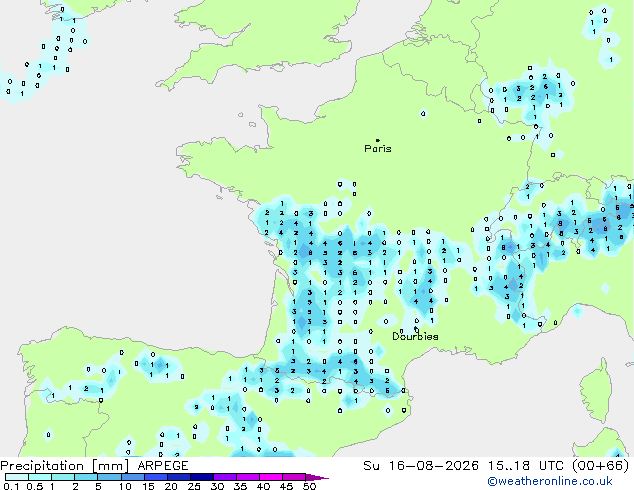Click the '15..18 UTC' time range text
The height and width of the screenshot is (490, 634).
pyautogui.click(x=525, y=466)
